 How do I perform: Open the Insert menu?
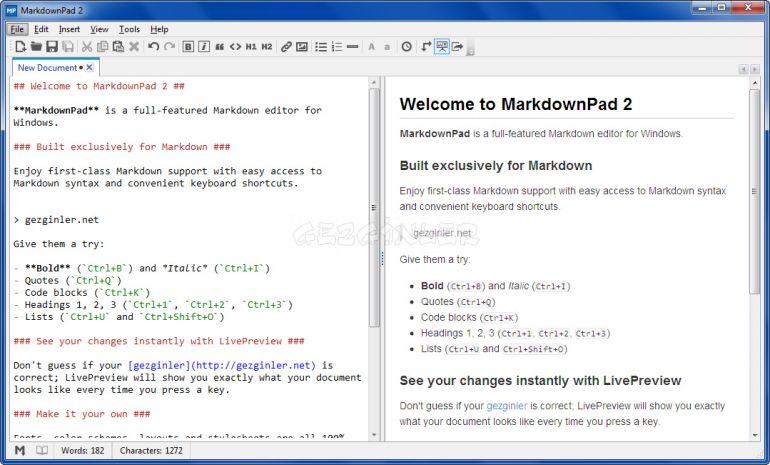click(x=69, y=29)
